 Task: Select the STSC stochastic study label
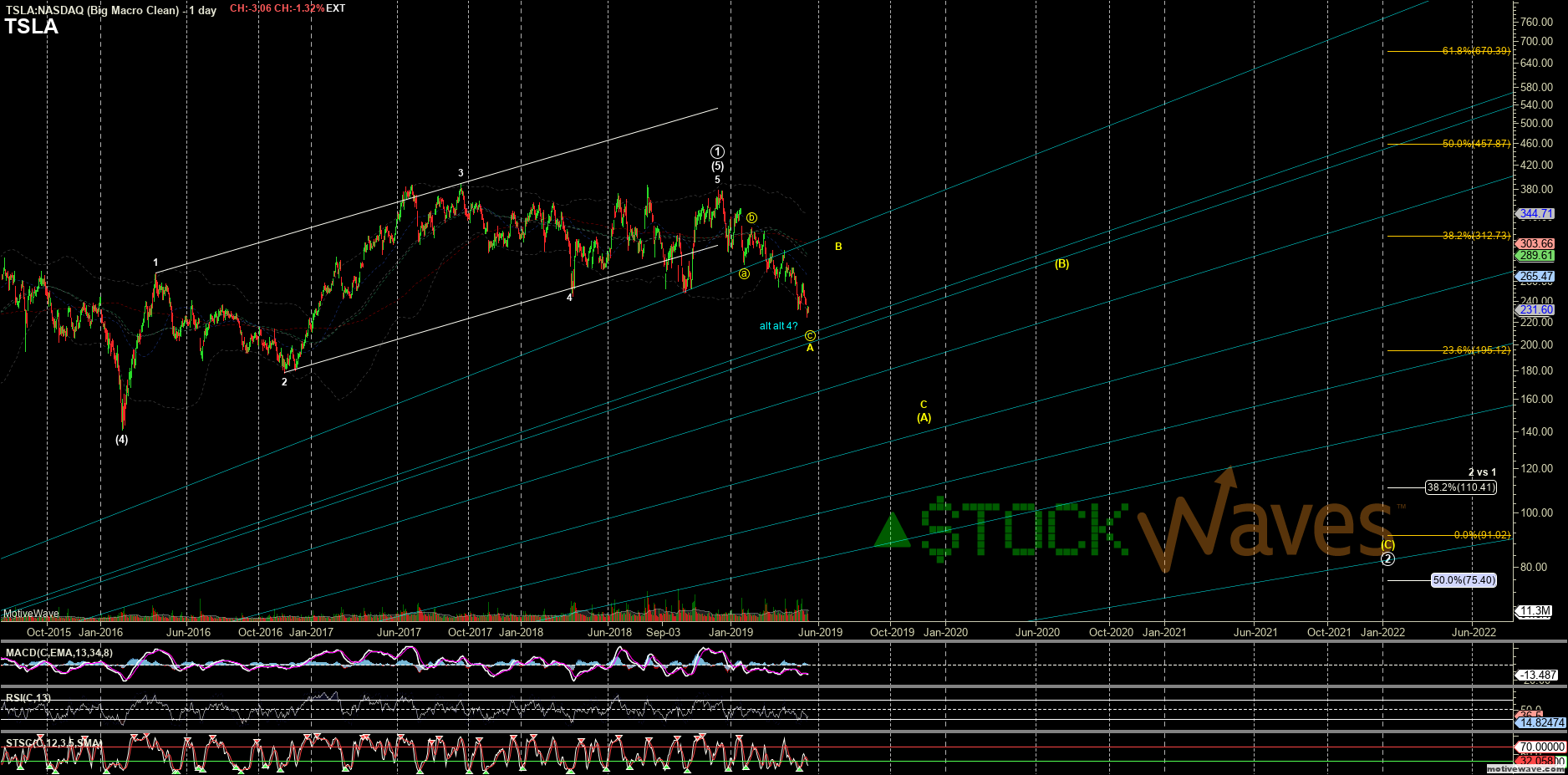[x=53, y=743]
